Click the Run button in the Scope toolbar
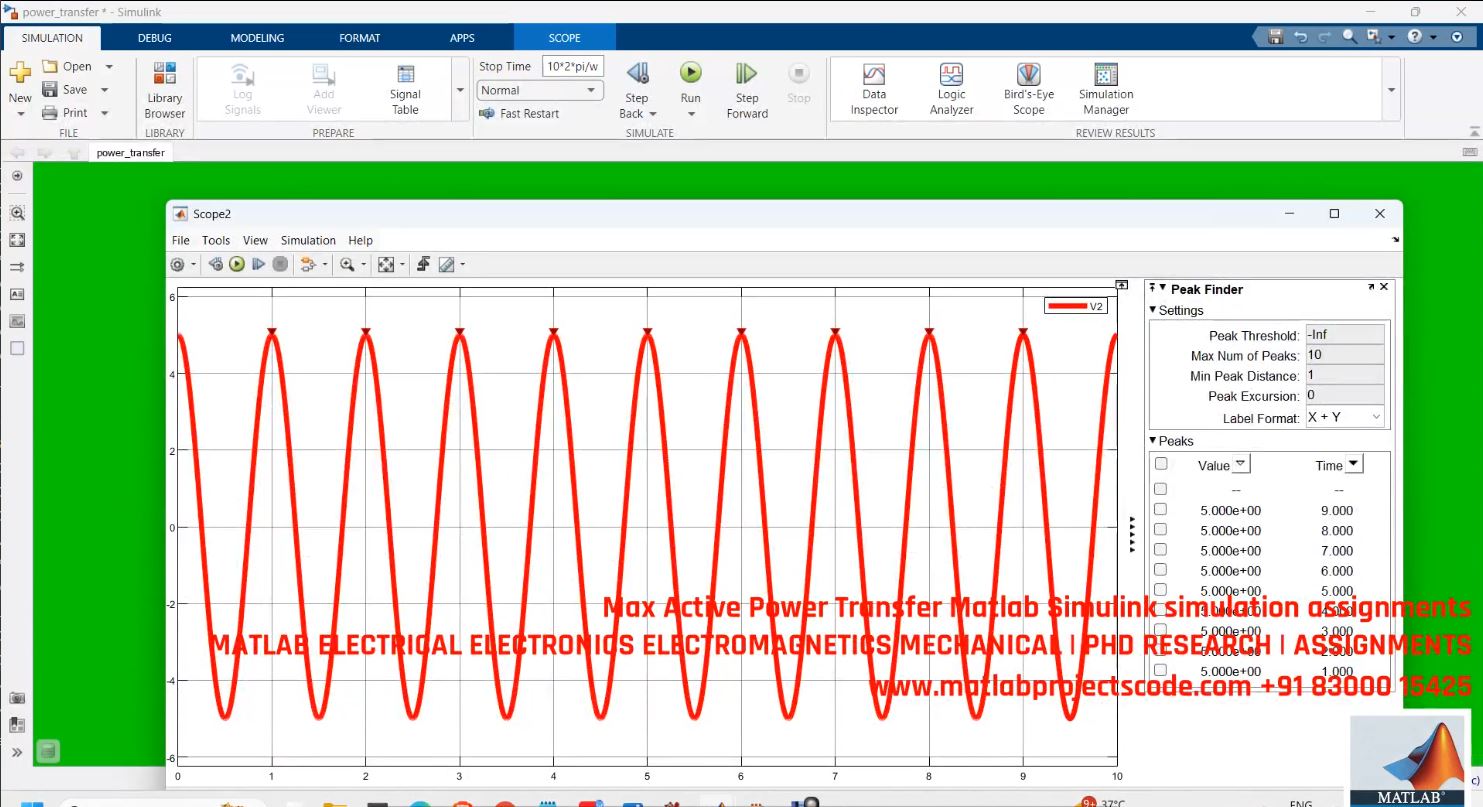Viewport: 1483px width, 807px height. pyautogui.click(x=237, y=264)
